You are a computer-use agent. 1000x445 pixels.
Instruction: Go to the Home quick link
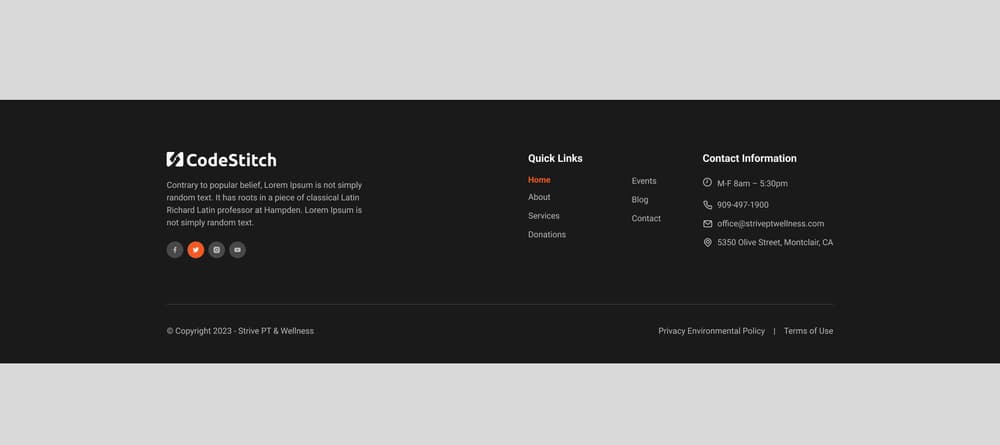coord(539,180)
